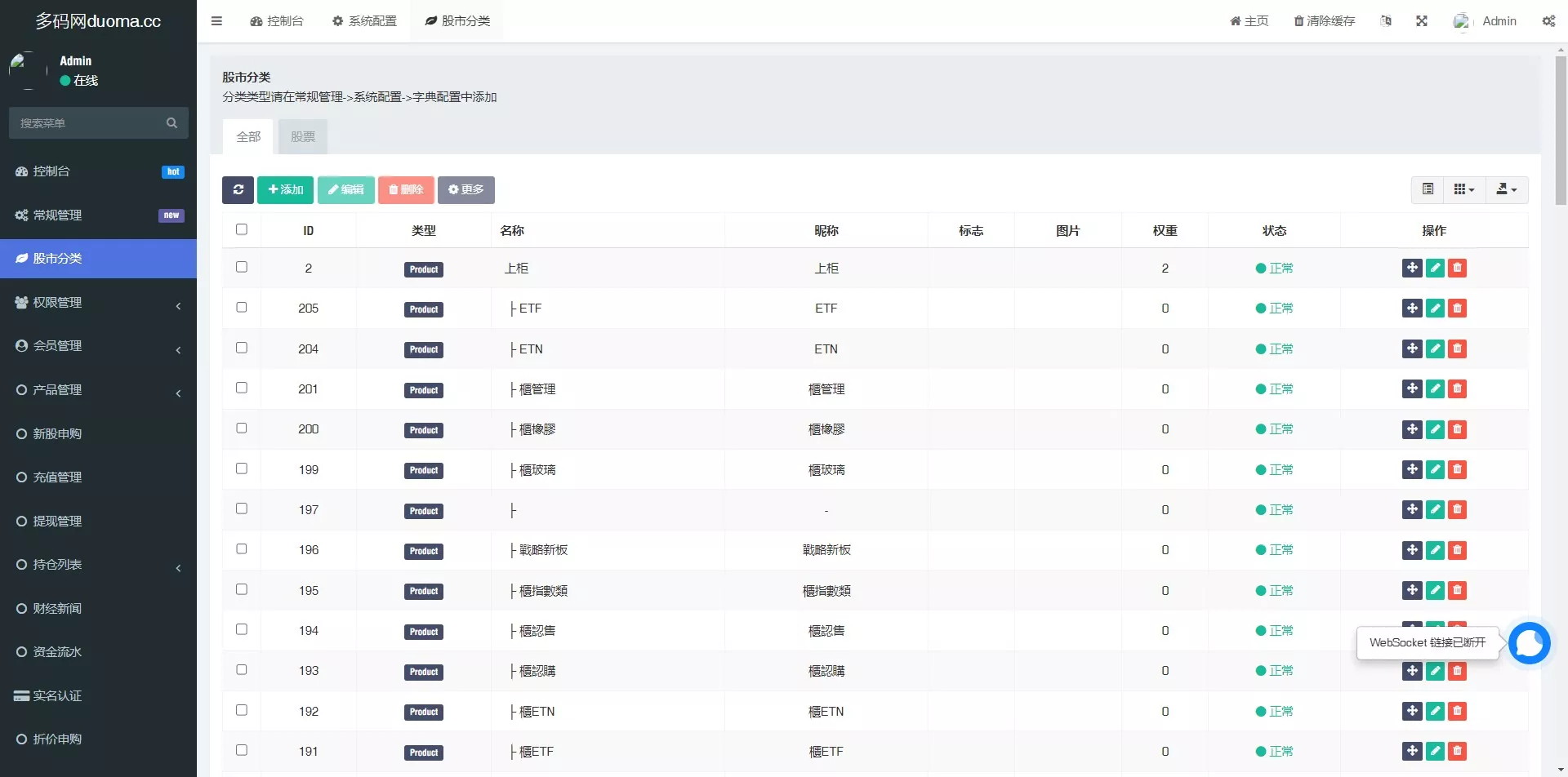Image resolution: width=1568 pixels, height=777 pixels.
Task: Click the red delete icon for row 204
Action: click(x=1457, y=349)
